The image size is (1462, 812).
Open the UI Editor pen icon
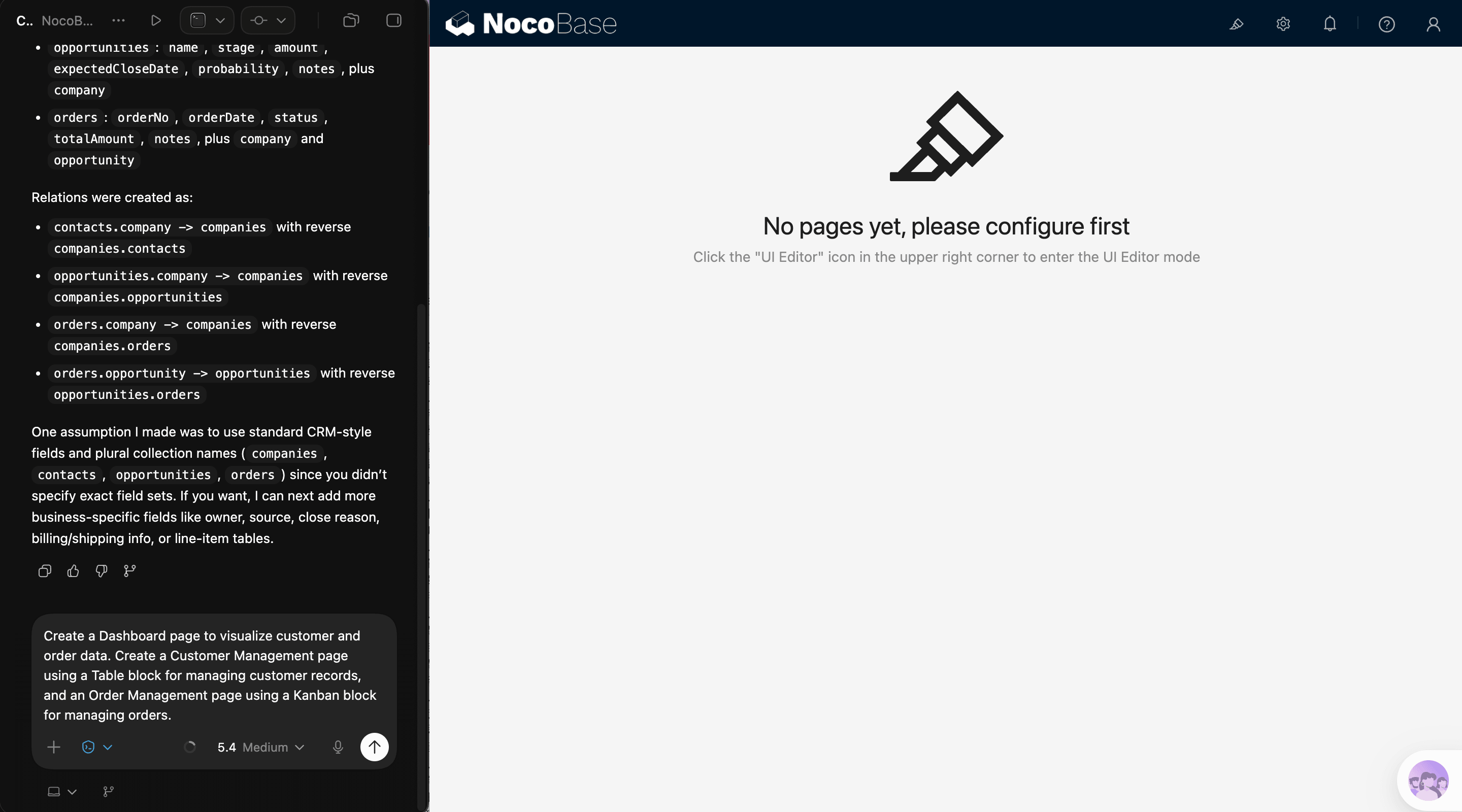pyautogui.click(x=1237, y=24)
